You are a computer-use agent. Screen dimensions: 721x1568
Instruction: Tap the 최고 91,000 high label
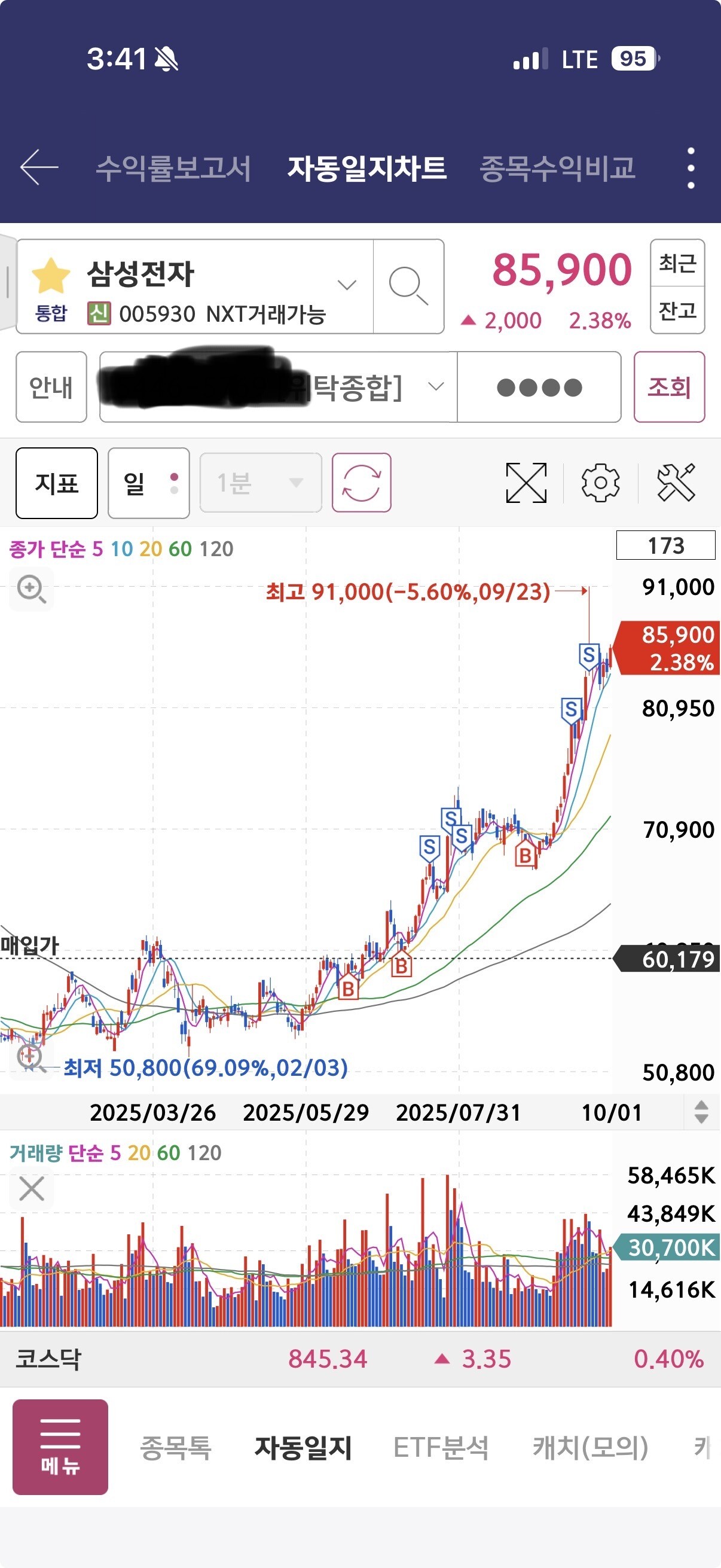(x=408, y=591)
